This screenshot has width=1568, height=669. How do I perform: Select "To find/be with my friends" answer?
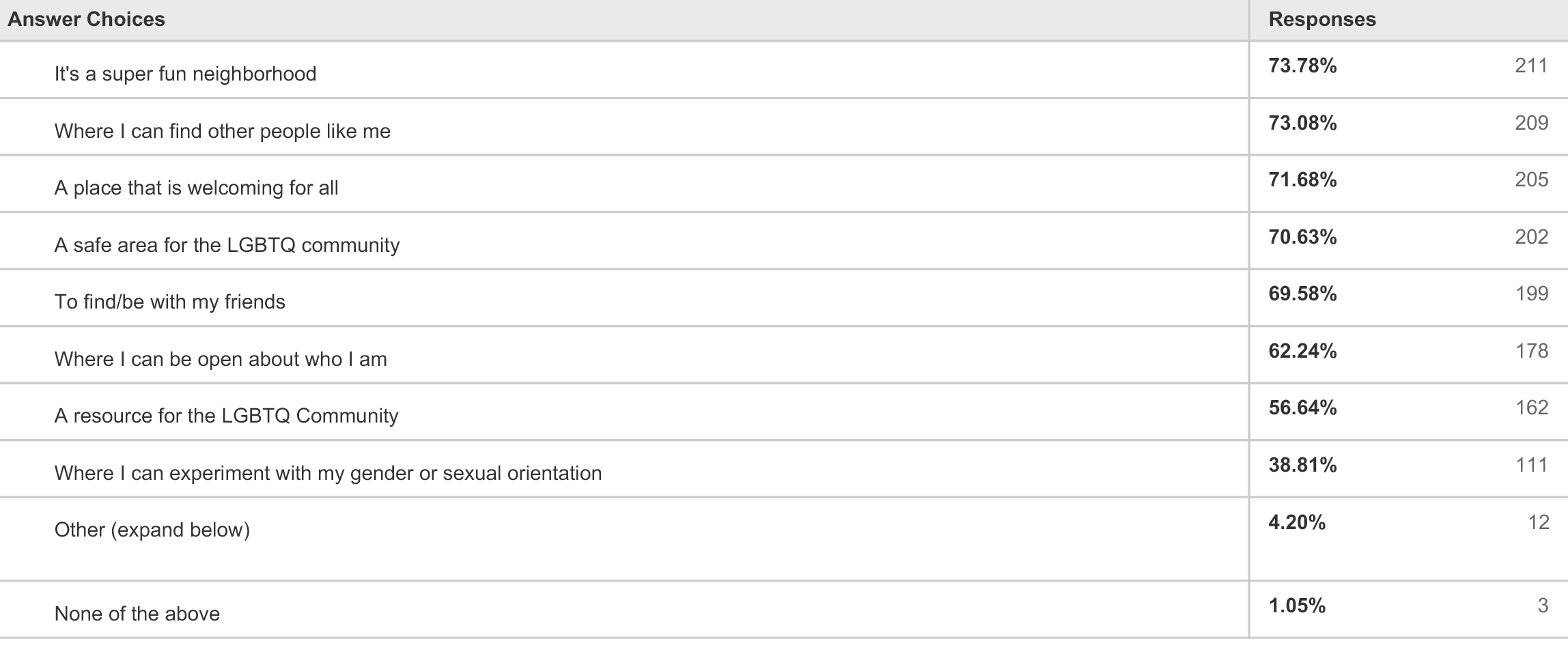pyautogui.click(x=170, y=302)
